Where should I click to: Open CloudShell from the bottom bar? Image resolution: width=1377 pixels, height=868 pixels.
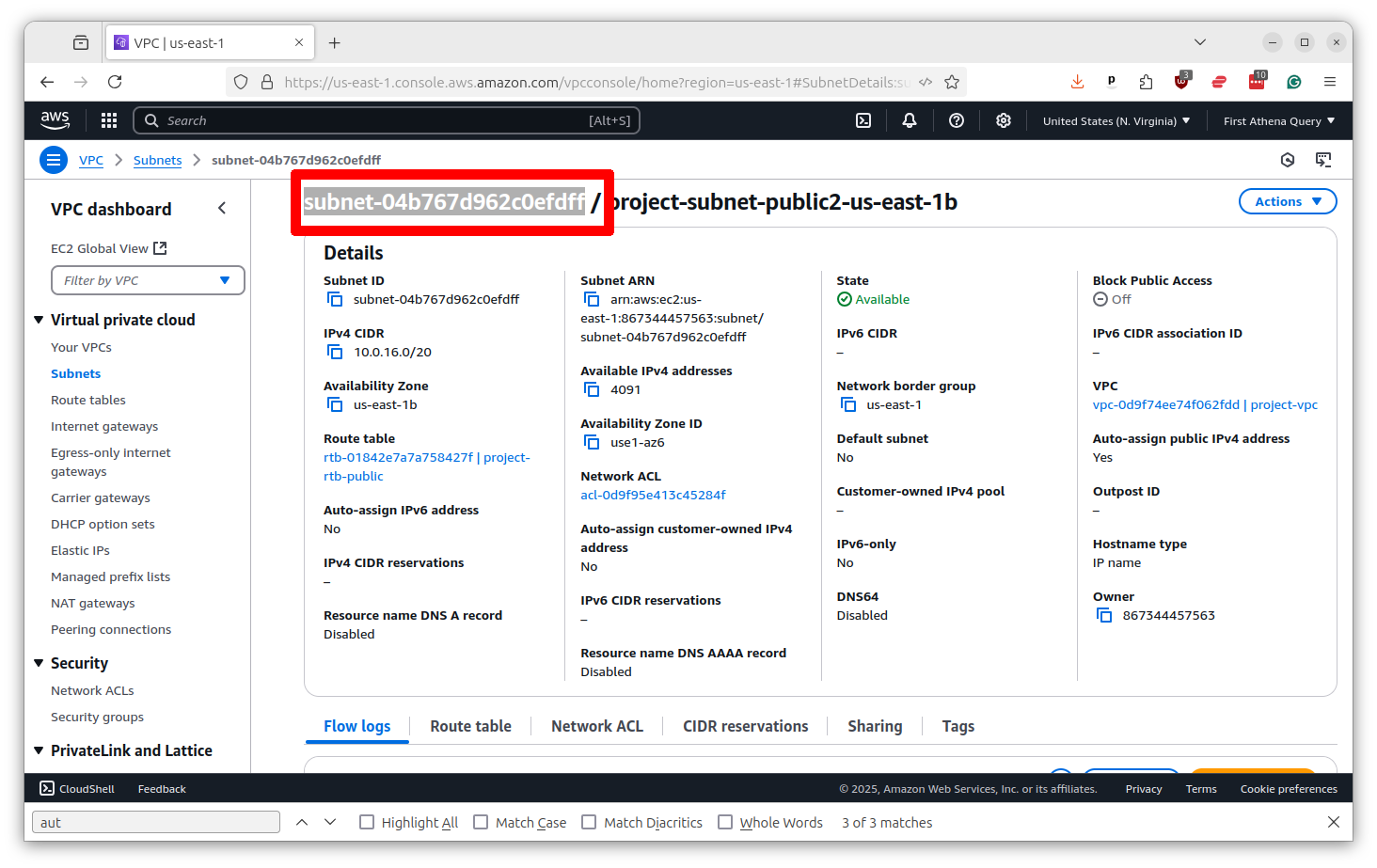(x=75, y=788)
